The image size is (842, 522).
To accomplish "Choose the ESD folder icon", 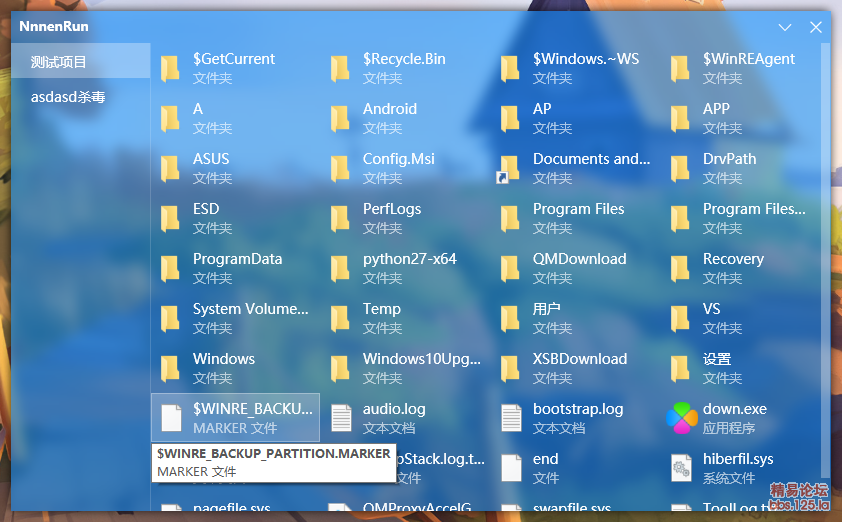I will click(170, 219).
